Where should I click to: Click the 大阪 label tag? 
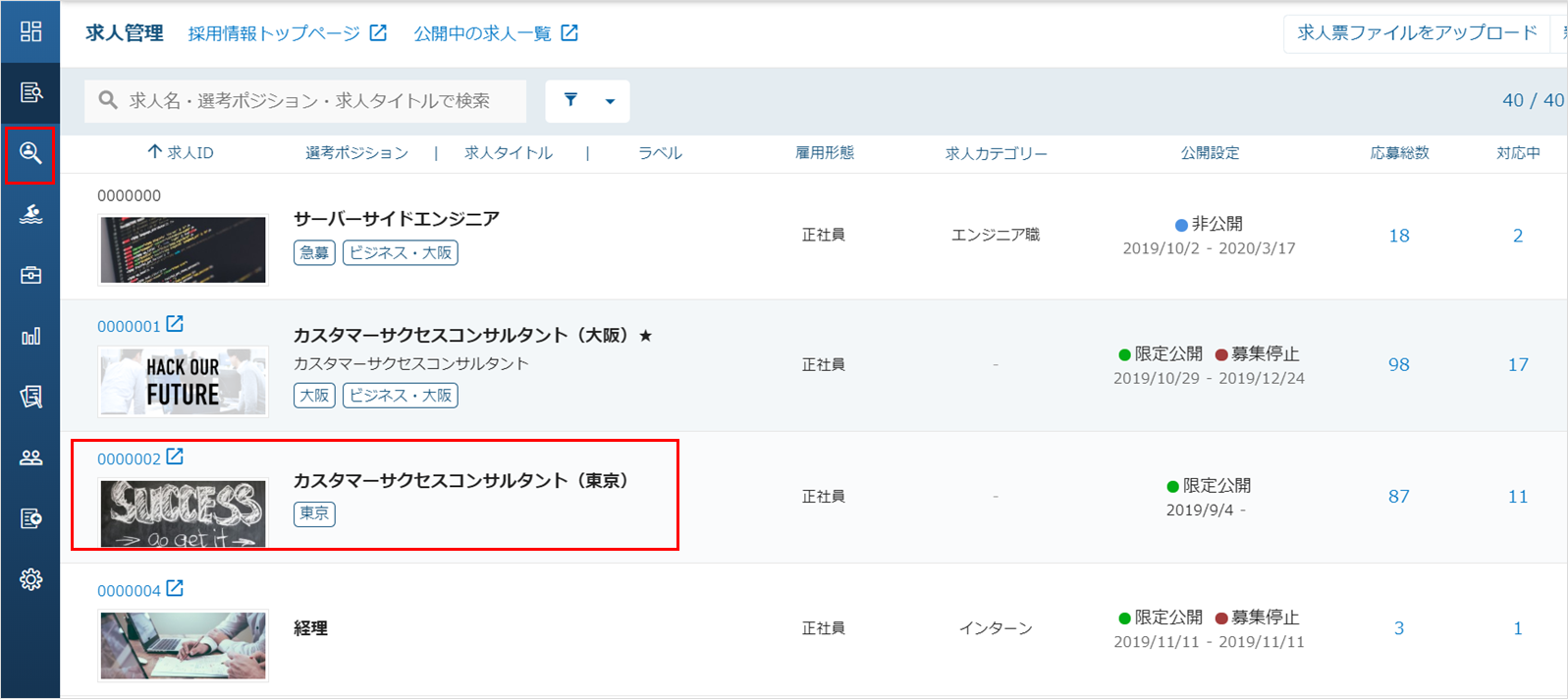(x=314, y=395)
